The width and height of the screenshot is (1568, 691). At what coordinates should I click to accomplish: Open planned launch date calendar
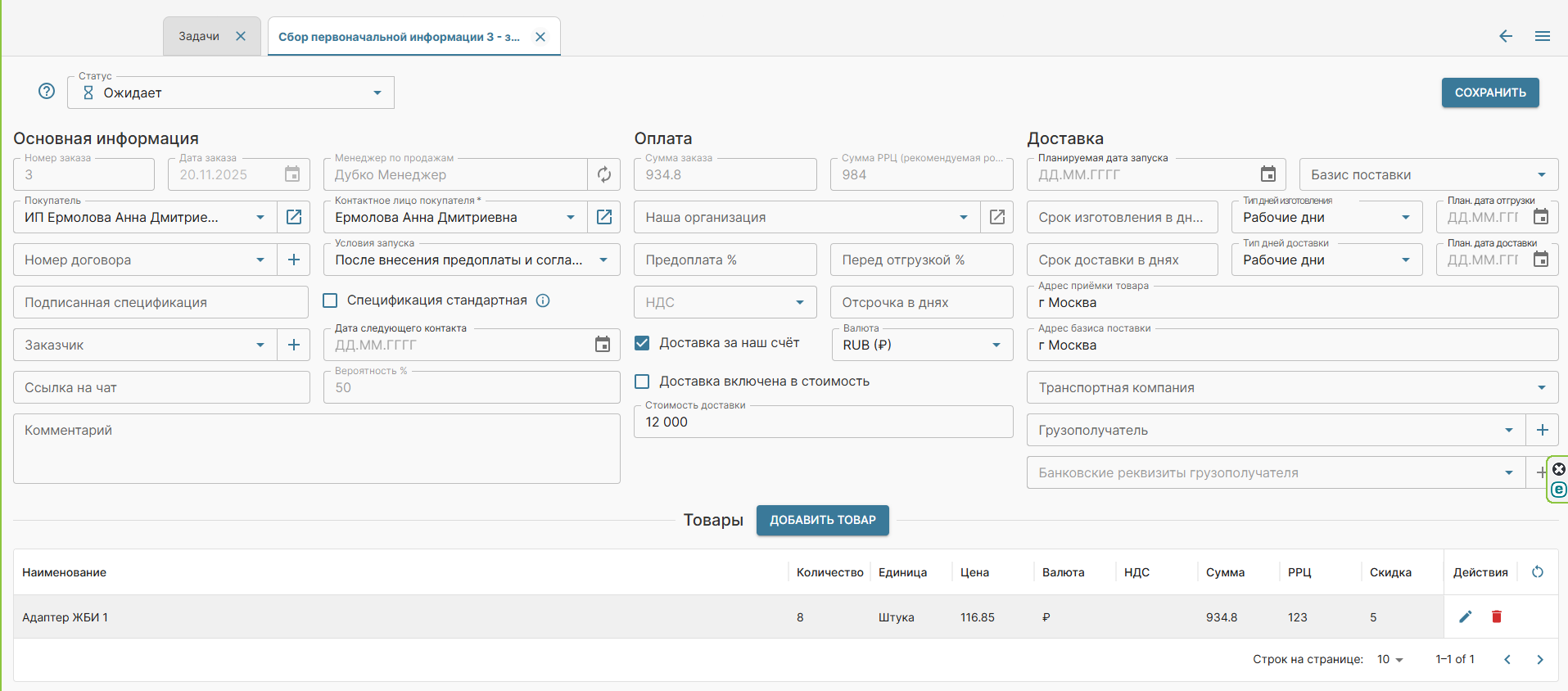(1268, 174)
